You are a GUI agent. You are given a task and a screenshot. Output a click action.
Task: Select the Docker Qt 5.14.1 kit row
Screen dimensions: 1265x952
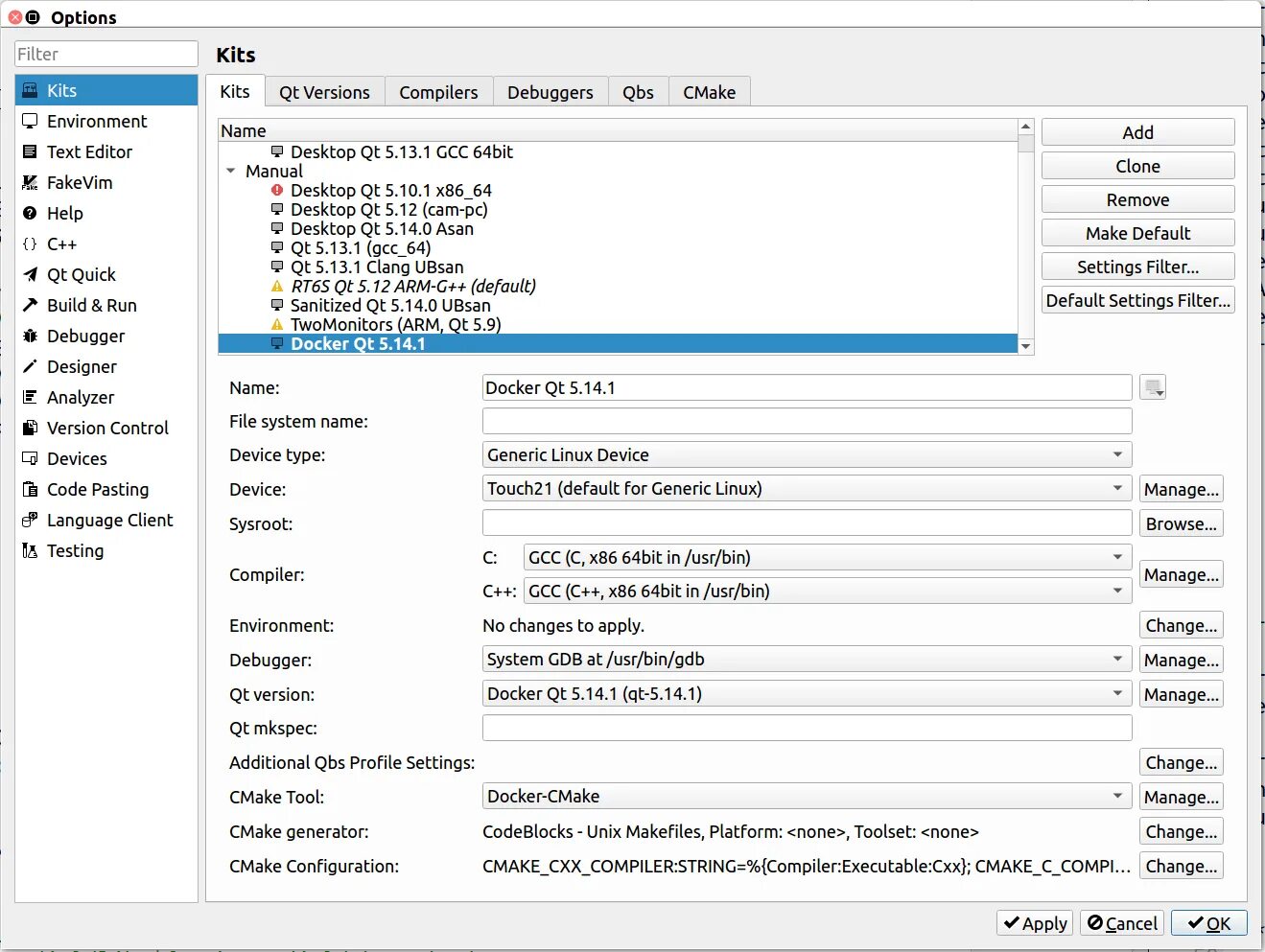click(618, 343)
